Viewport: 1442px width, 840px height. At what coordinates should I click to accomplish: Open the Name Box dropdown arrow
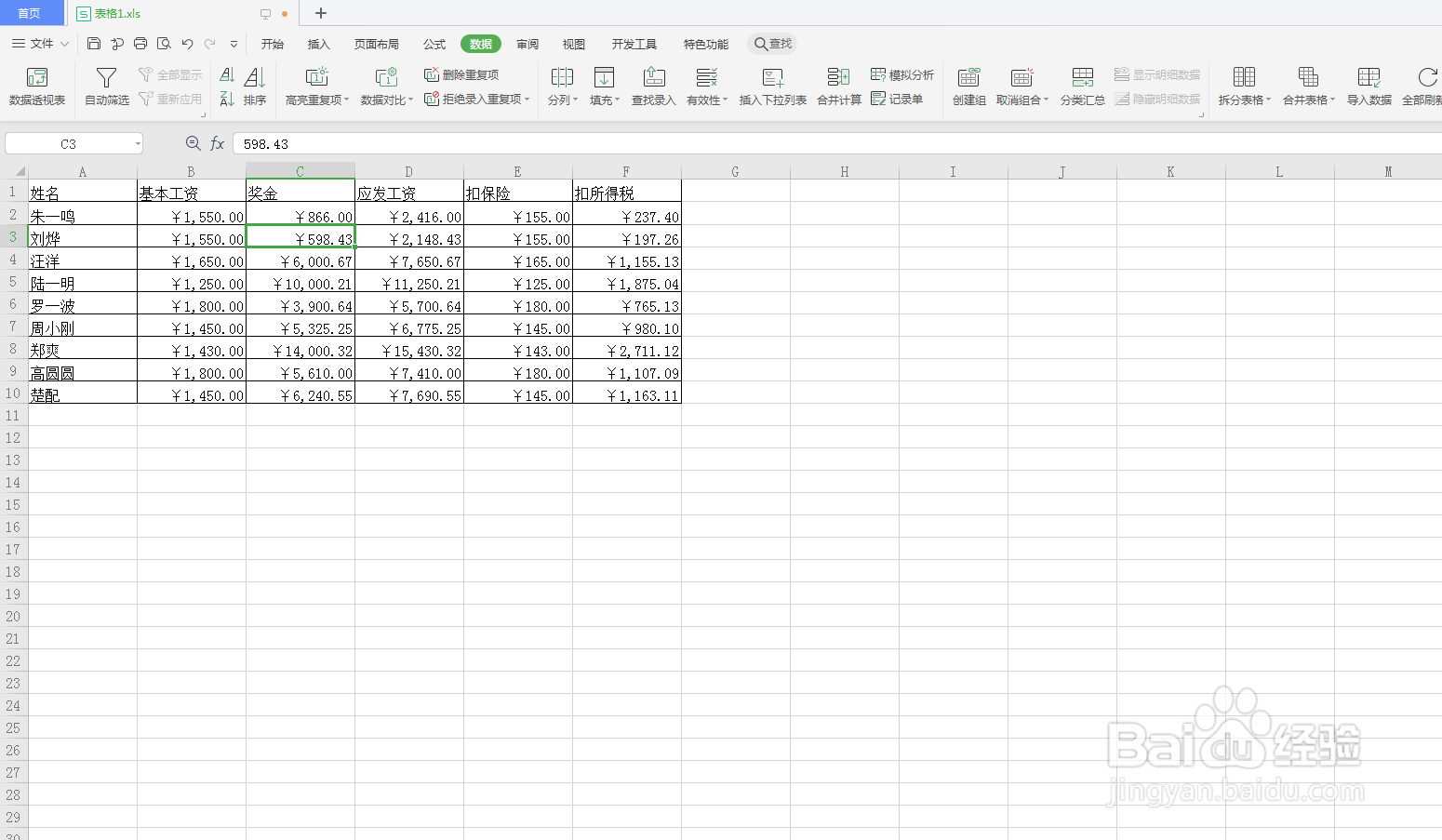(138, 143)
